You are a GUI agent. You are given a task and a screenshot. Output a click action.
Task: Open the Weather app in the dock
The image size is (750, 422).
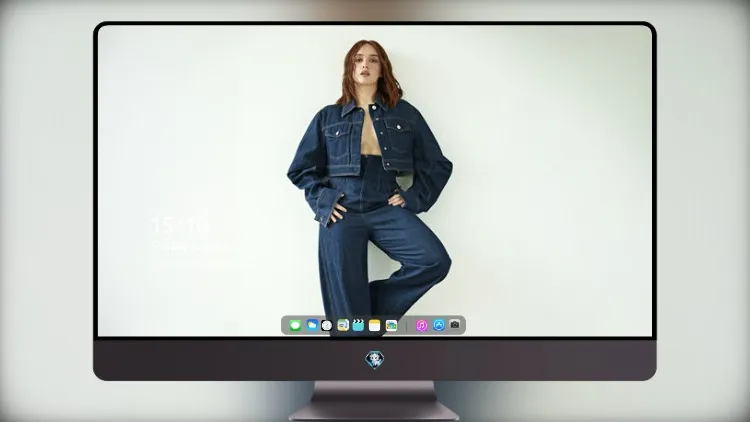[x=312, y=325]
